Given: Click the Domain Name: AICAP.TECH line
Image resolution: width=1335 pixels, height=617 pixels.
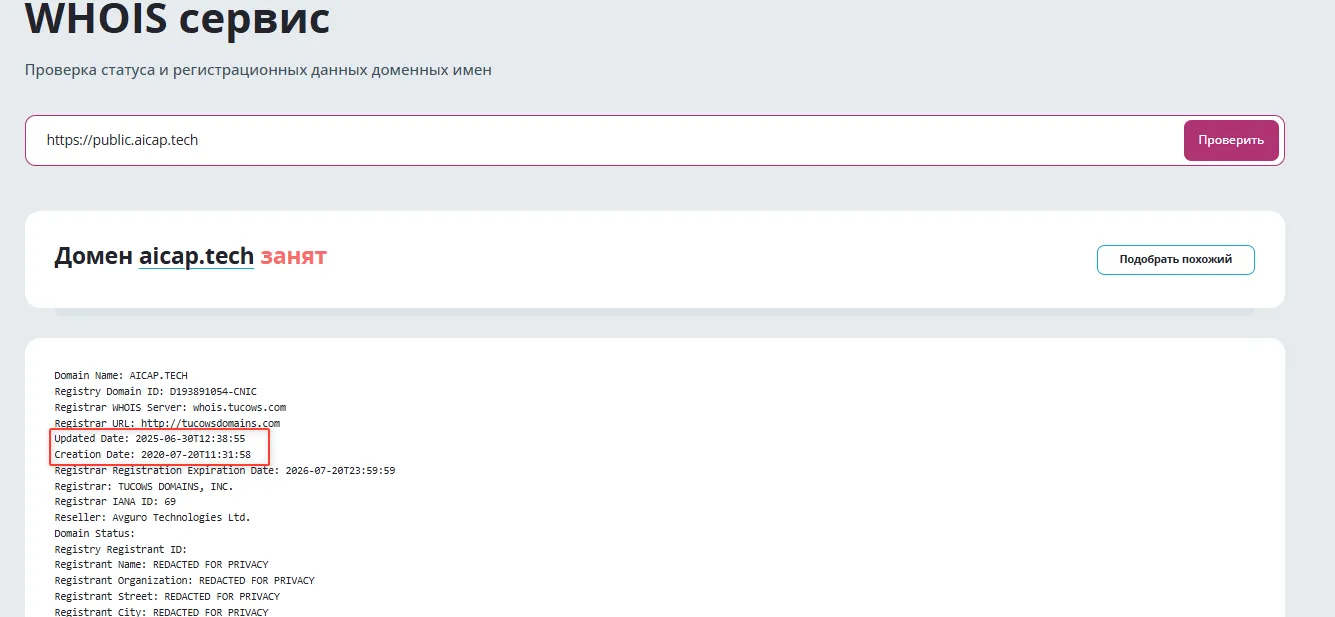Looking at the screenshot, I should point(121,376).
